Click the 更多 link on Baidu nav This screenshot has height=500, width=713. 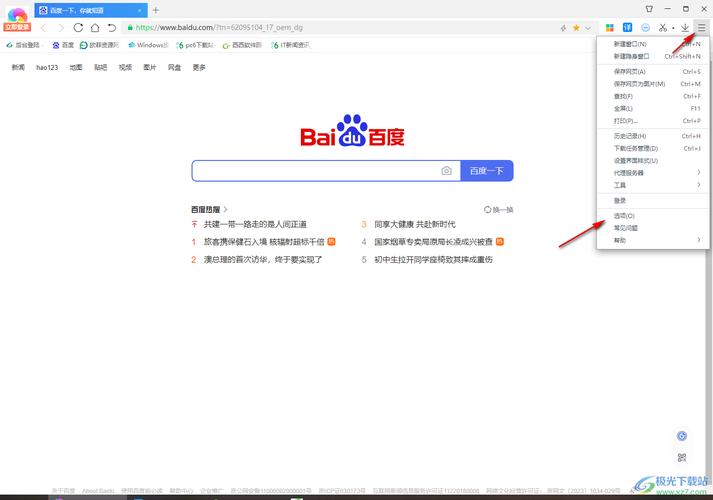click(199, 67)
